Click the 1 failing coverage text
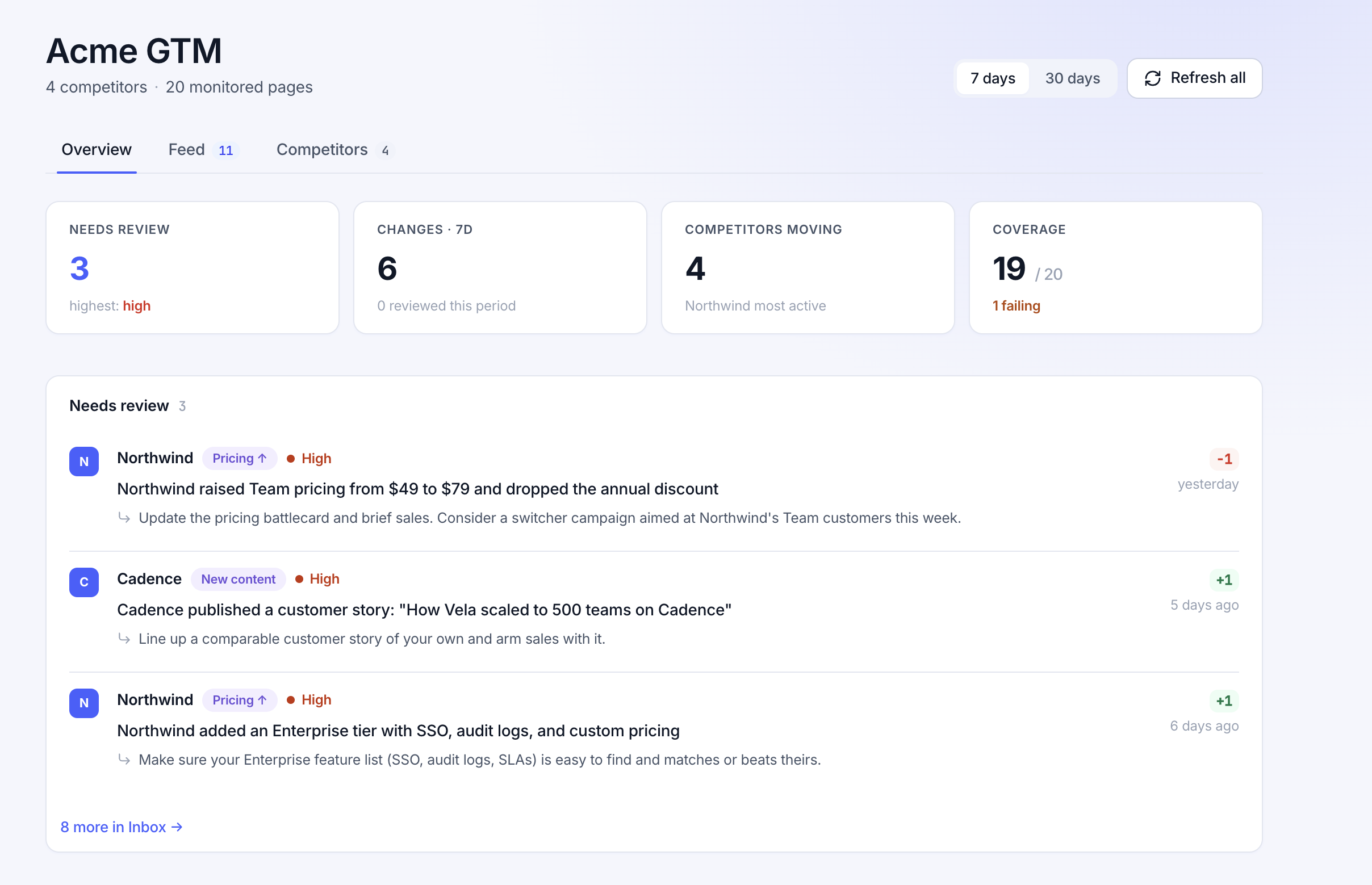The width and height of the screenshot is (1372, 885). point(1016,306)
